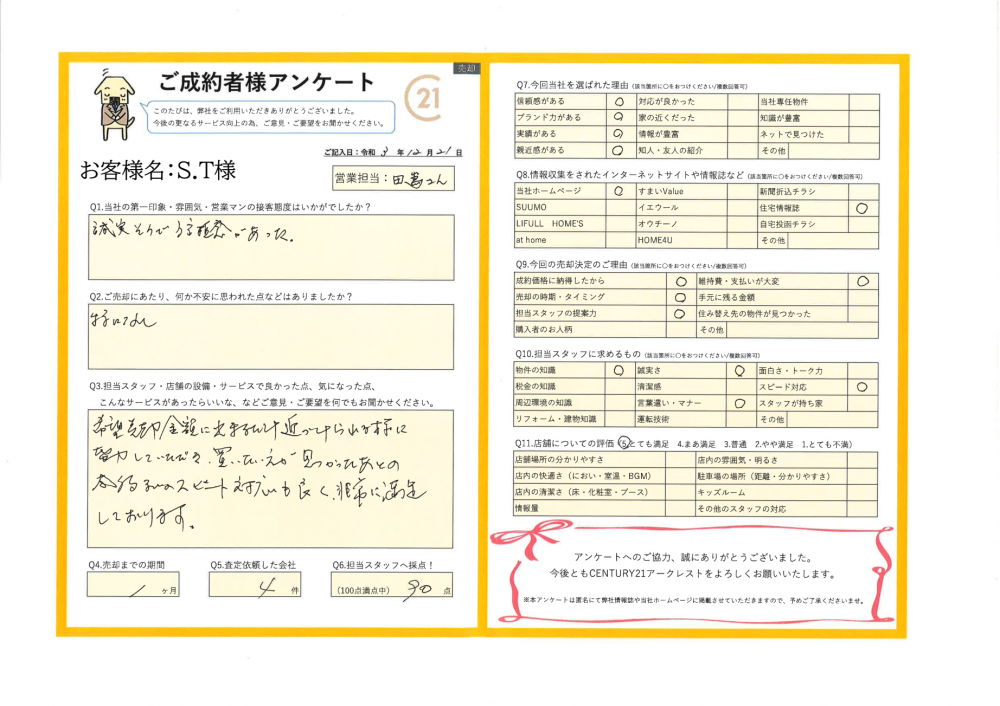Click the Century 21 logo
The width and height of the screenshot is (1000, 706).
425,97
